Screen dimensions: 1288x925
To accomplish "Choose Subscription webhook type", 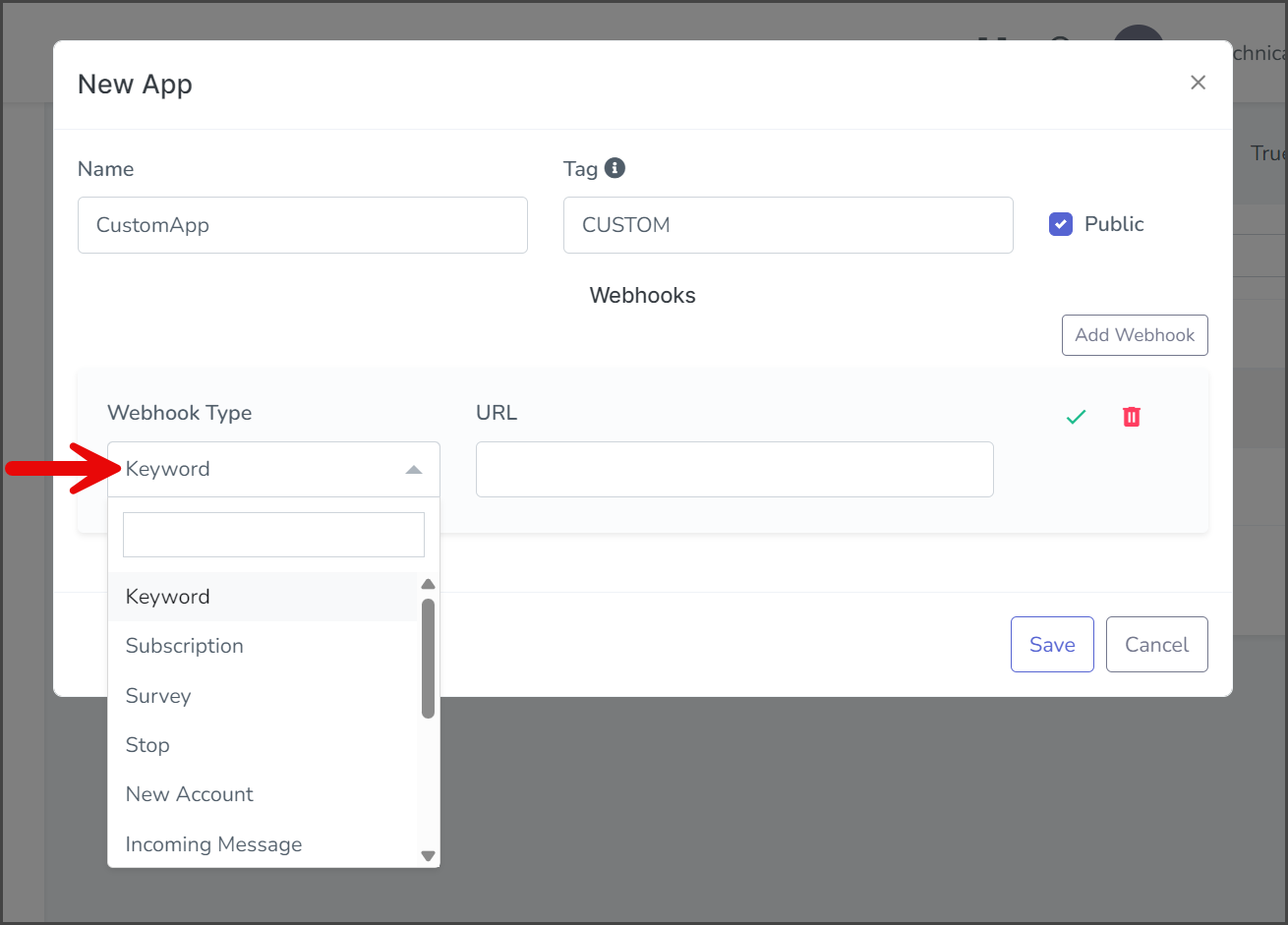I will click(x=263, y=646).
